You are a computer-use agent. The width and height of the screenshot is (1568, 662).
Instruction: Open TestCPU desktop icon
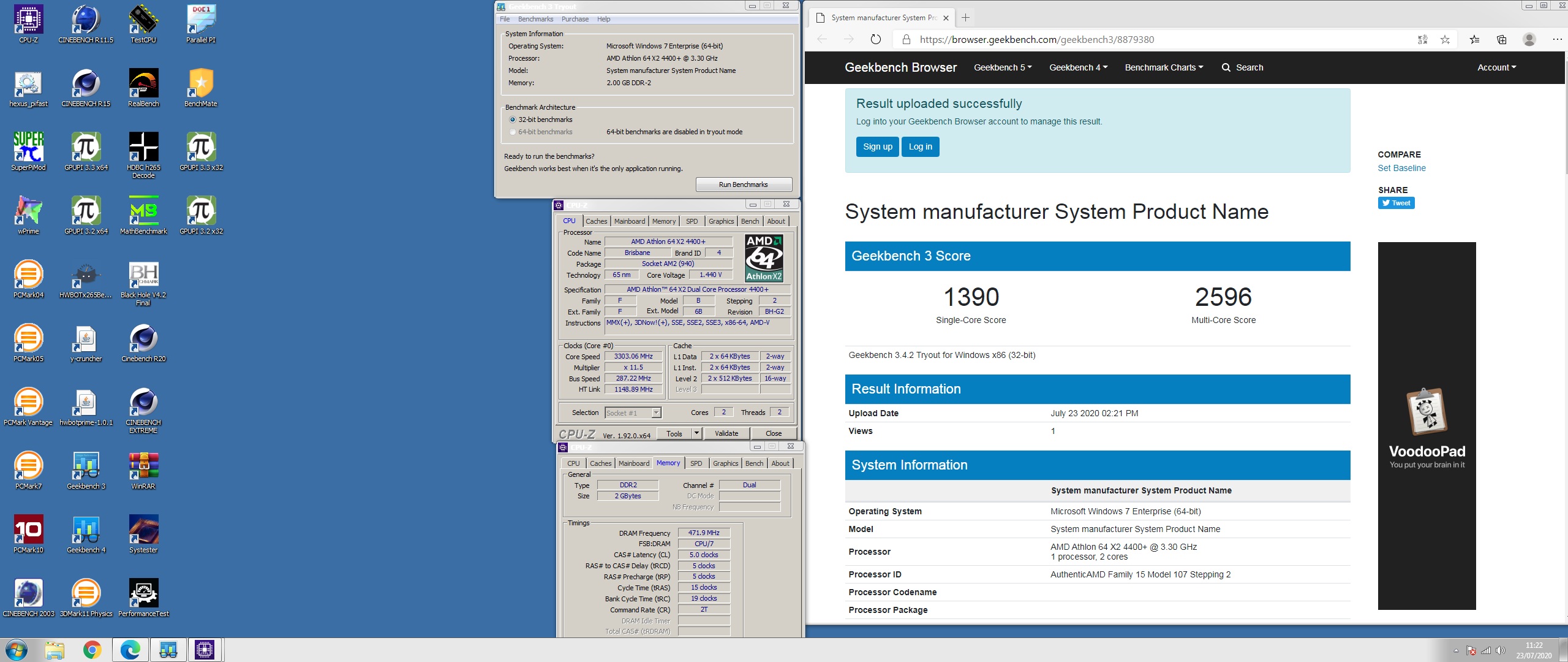[143, 25]
